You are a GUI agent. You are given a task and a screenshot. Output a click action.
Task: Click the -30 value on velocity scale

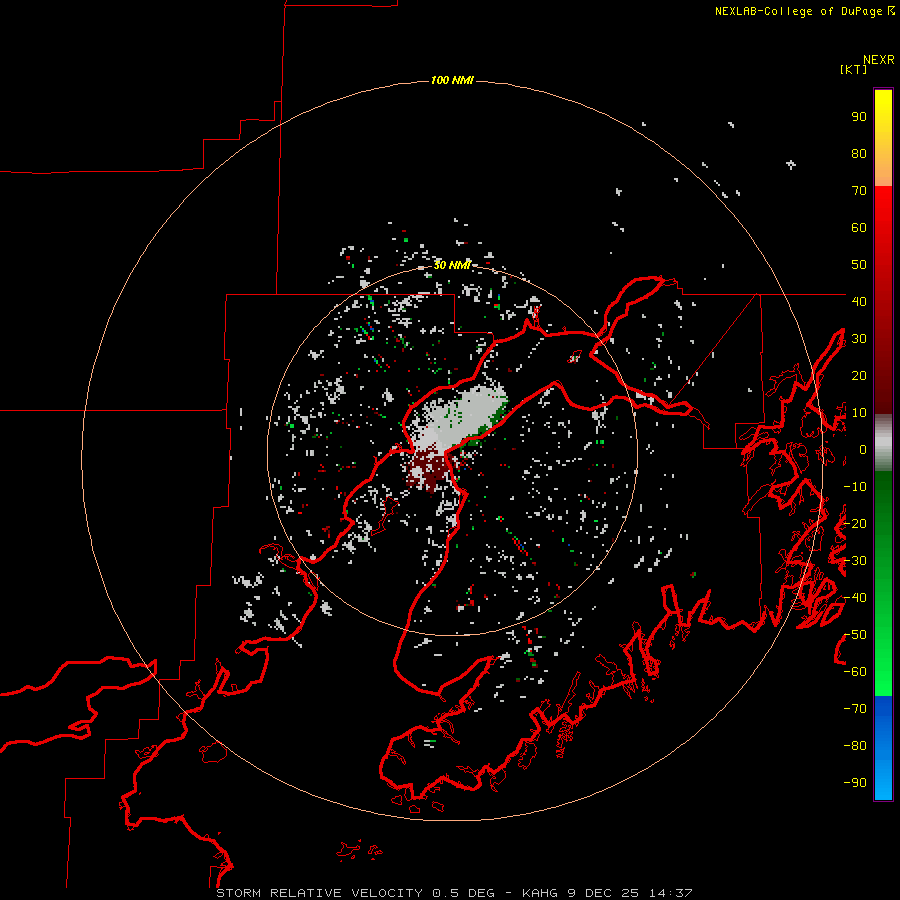pos(855,561)
